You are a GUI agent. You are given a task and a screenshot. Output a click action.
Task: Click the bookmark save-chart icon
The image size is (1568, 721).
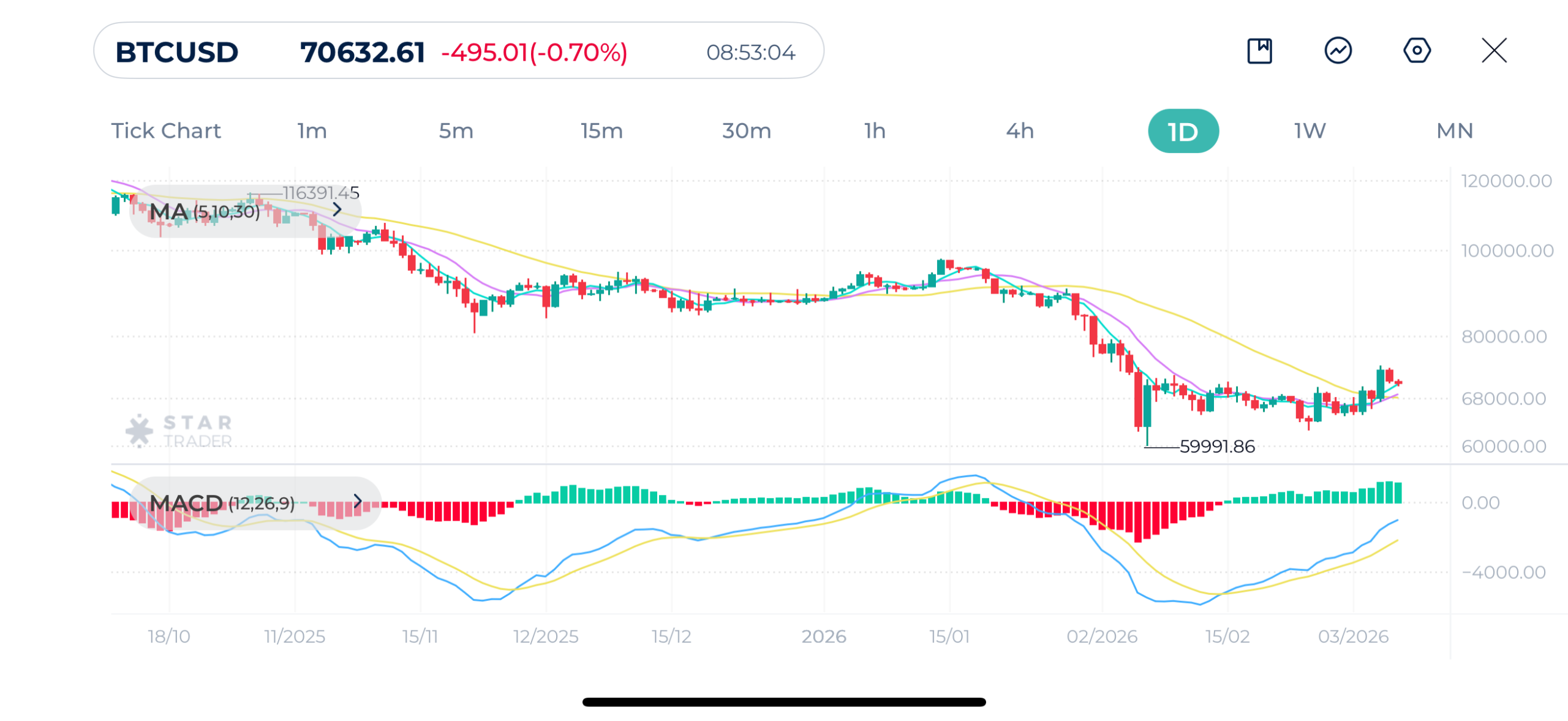point(1259,51)
